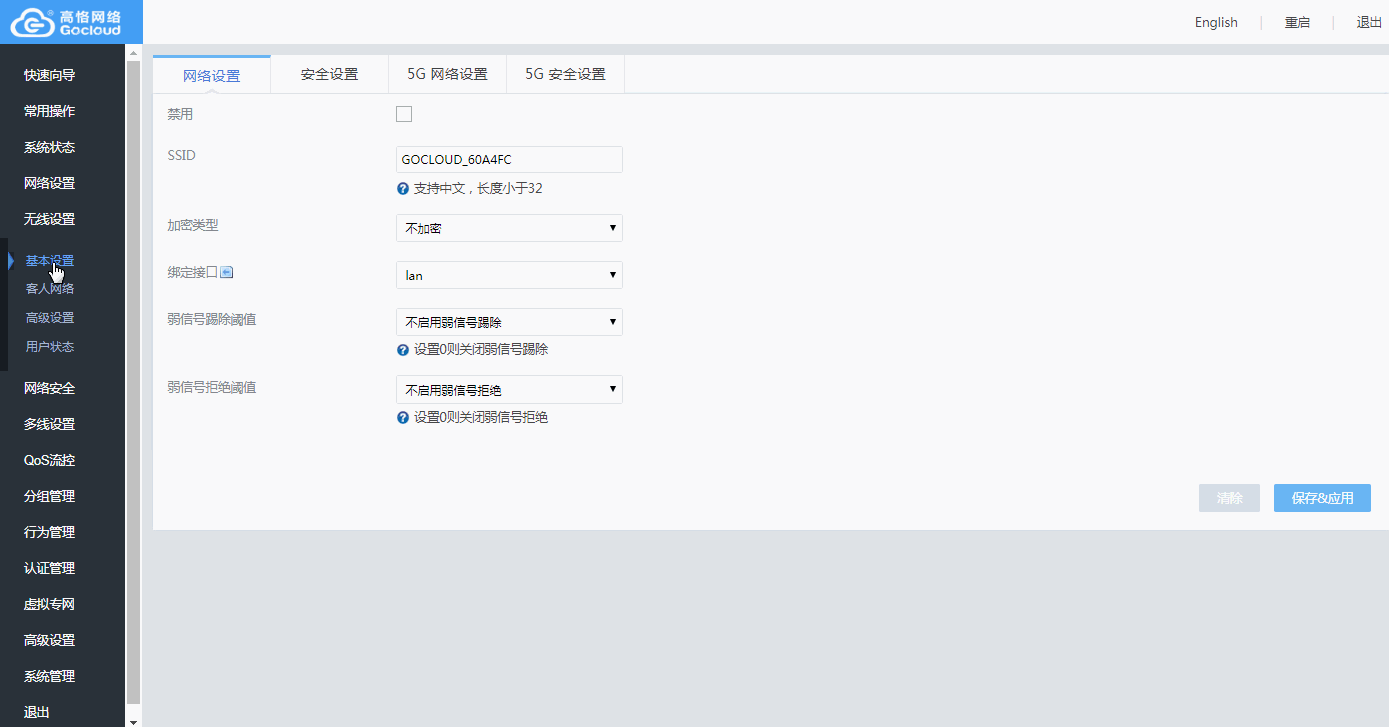Click the Gocloud logo icon
Screen dimensions: 1389x727
(x=32, y=22)
